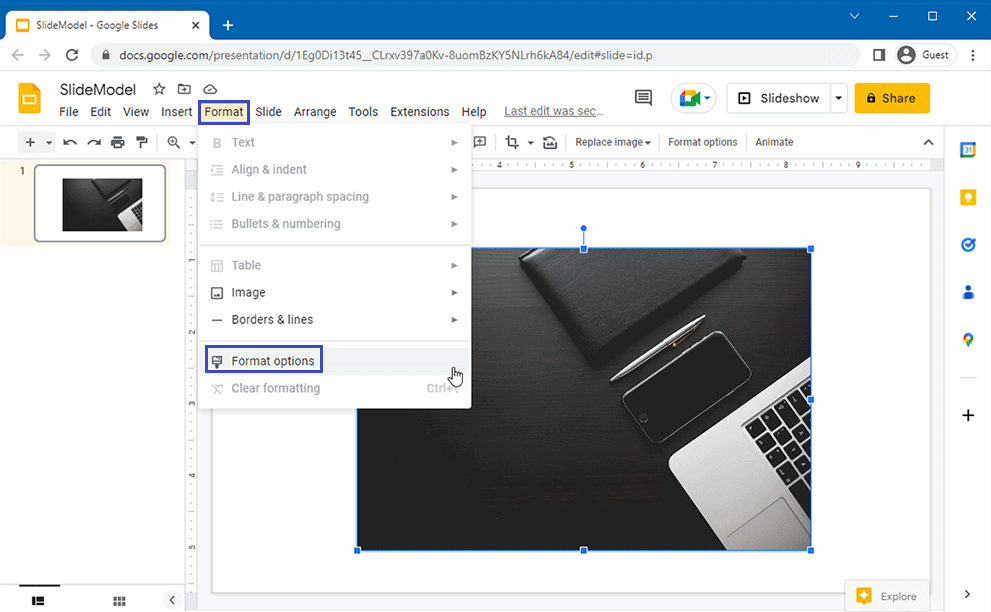Click the Reset image icon

pyautogui.click(x=549, y=142)
